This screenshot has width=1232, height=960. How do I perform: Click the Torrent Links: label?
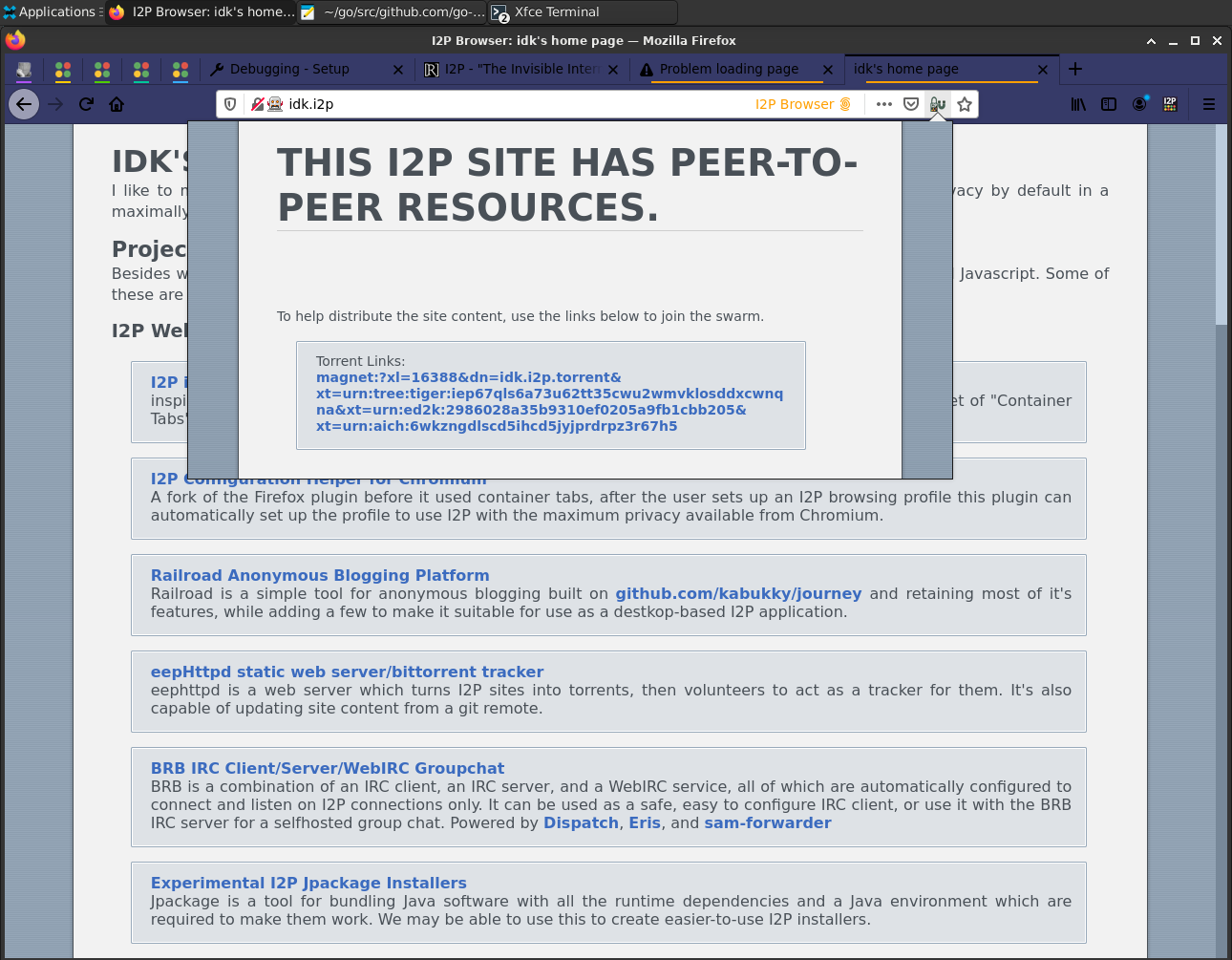(x=360, y=361)
